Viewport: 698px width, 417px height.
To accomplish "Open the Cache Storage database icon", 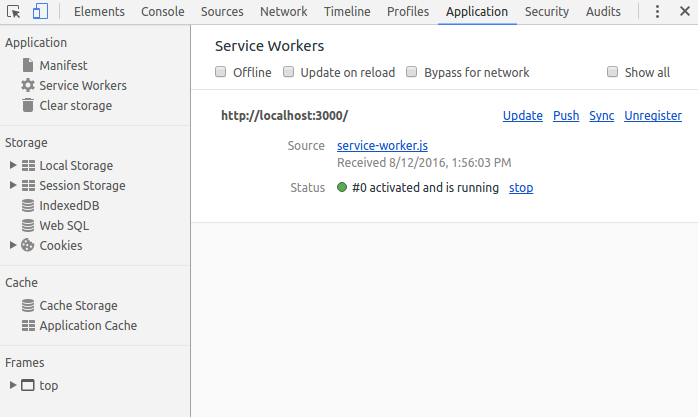I will point(28,306).
